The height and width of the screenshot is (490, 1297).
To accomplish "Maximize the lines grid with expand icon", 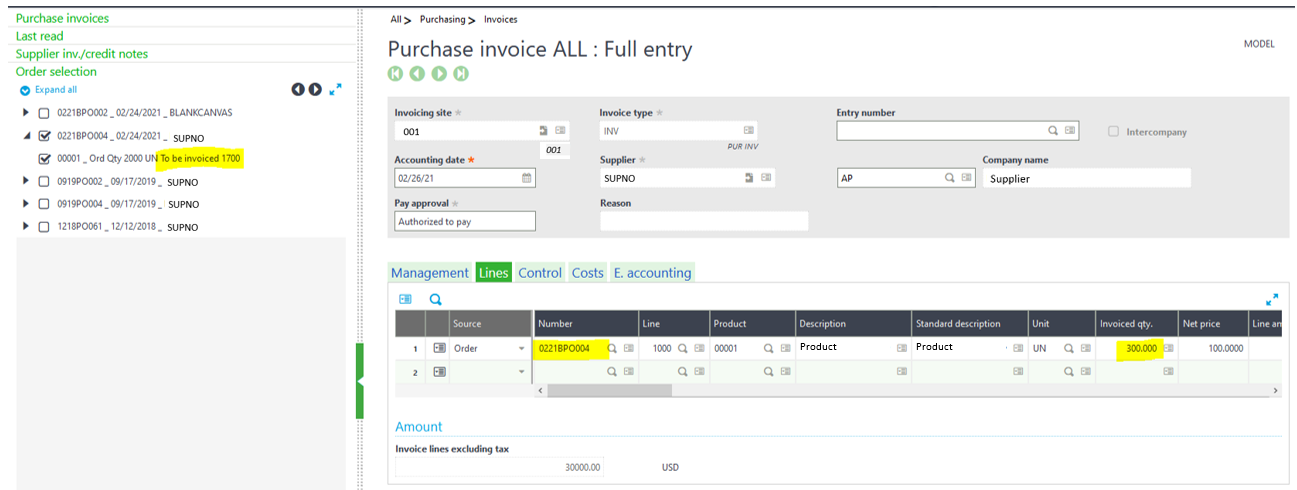I will coord(1271,299).
